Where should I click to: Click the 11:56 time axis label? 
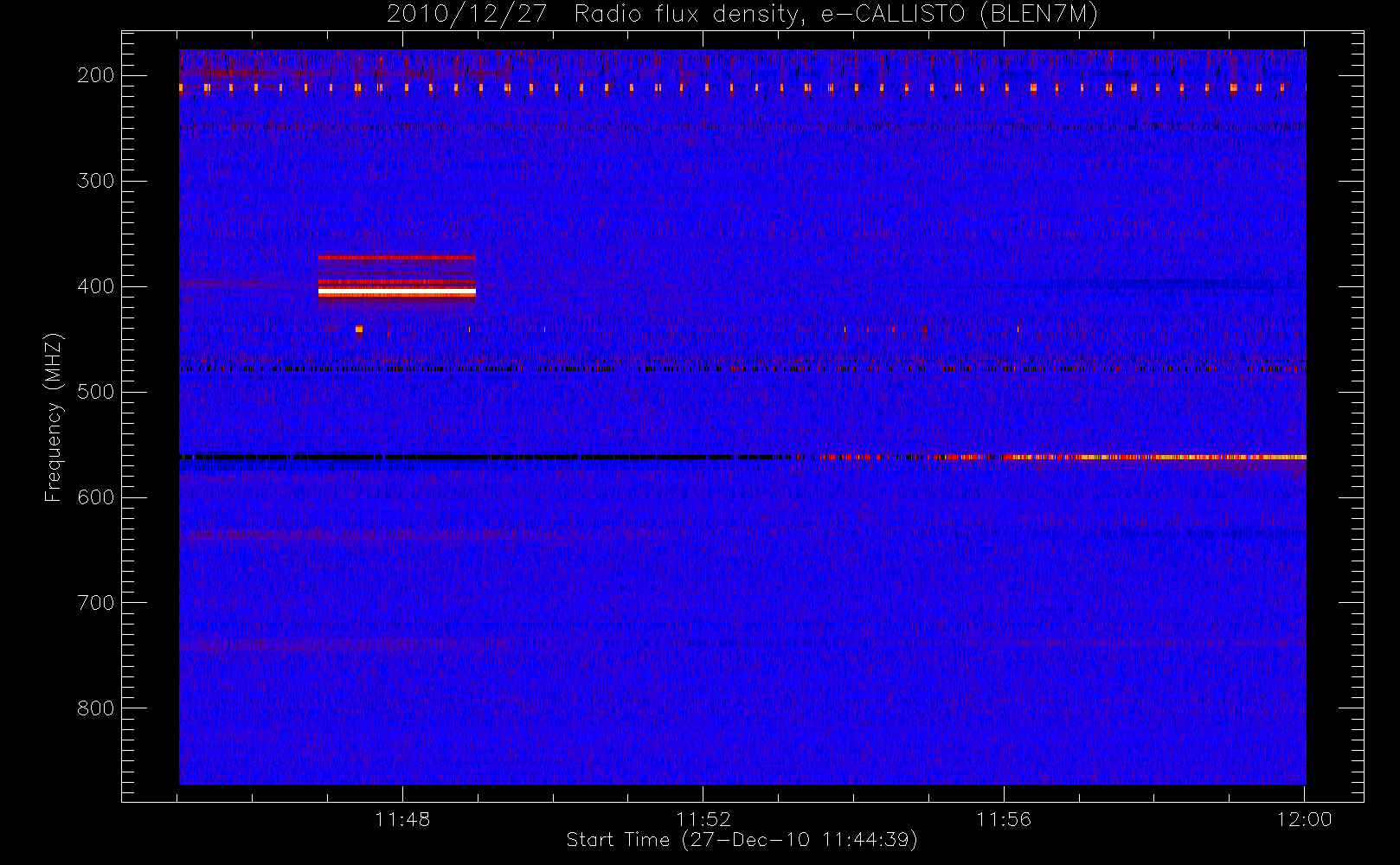[x=1004, y=819]
